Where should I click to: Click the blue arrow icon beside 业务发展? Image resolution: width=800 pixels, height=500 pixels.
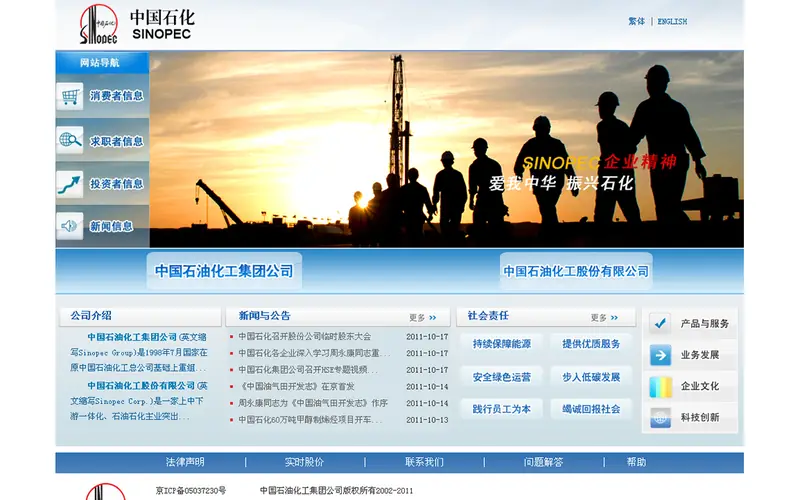pyautogui.click(x=660, y=355)
